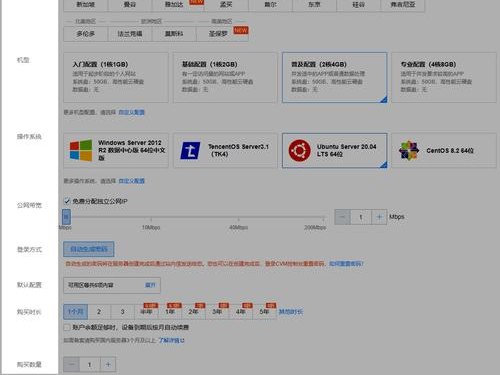Select the 圣保罗 region marked NEW
The width and height of the screenshot is (500, 375).
tap(222, 34)
